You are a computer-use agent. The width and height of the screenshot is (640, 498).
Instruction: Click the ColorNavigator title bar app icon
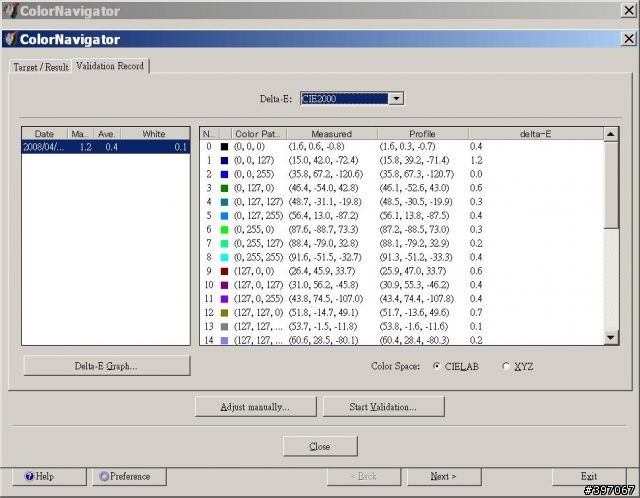coord(11,39)
